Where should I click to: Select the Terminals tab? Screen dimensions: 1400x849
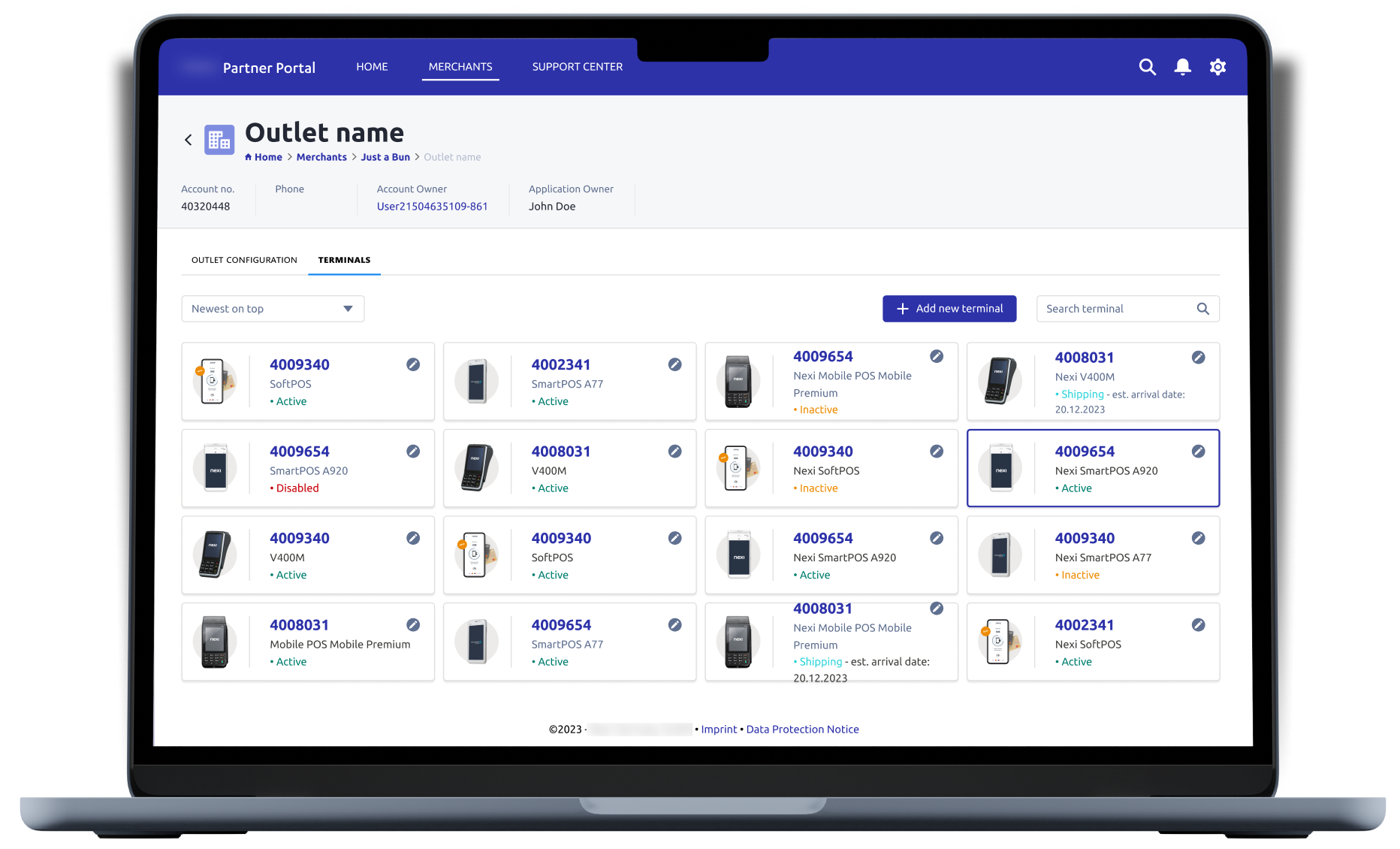tap(344, 260)
